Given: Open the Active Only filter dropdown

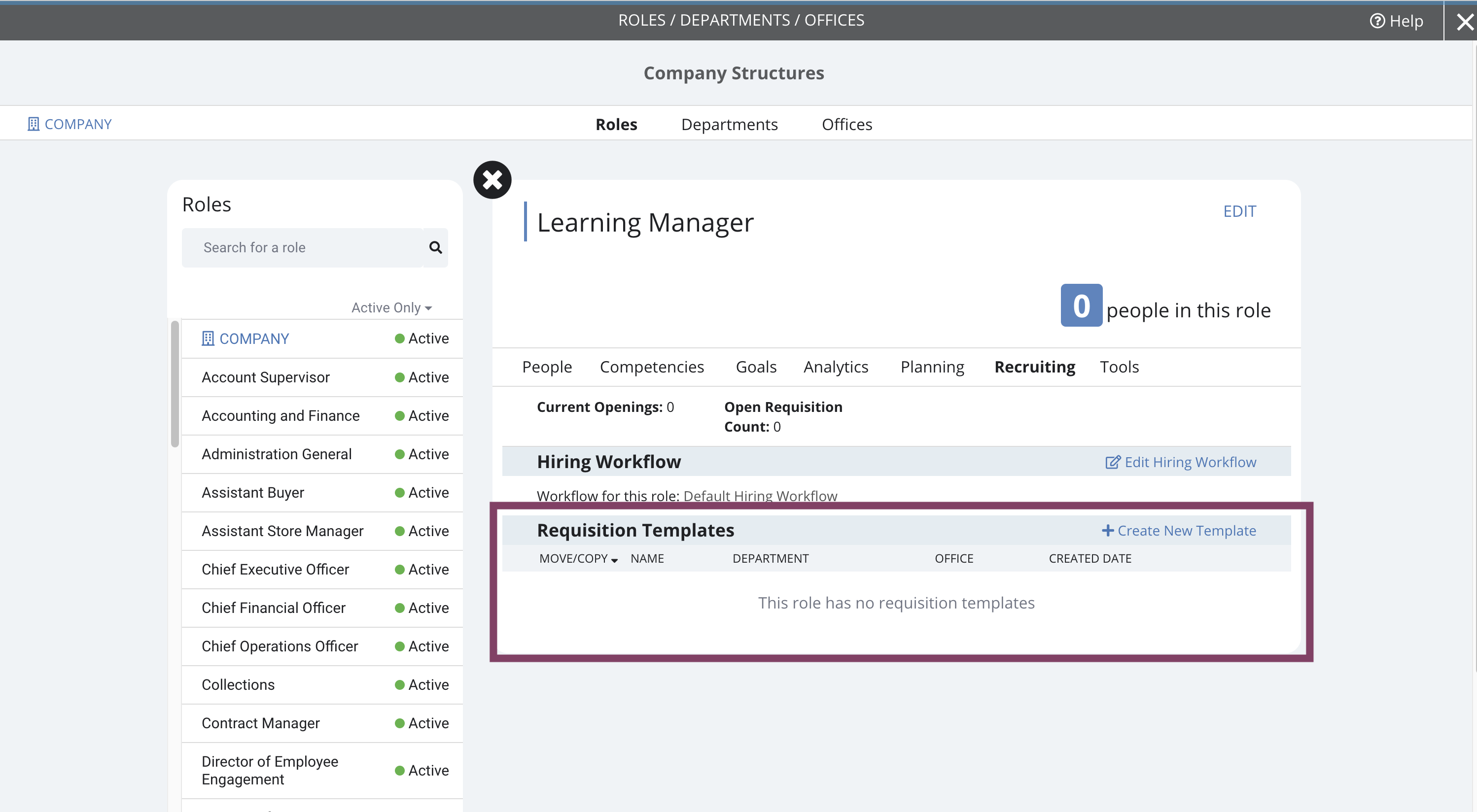Looking at the screenshot, I should [x=391, y=308].
